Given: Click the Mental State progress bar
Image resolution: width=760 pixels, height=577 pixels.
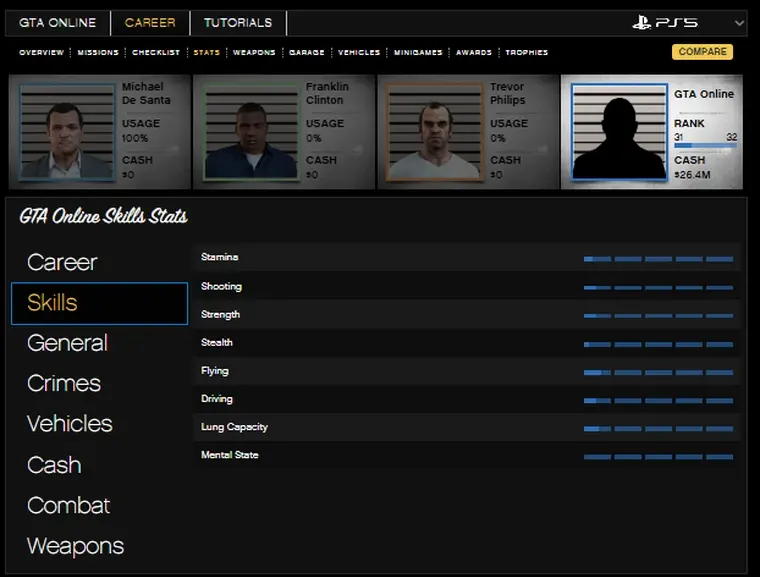Looking at the screenshot, I should 658,457.
